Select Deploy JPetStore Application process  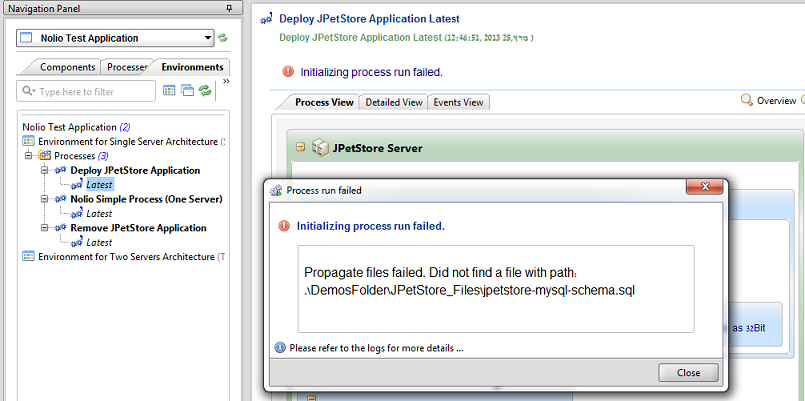136,170
